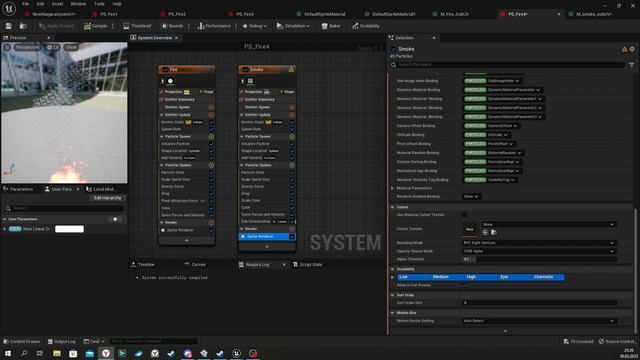Open the Simulation dropdown menu
This screenshot has height=360, width=640.
tap(293, 26)
